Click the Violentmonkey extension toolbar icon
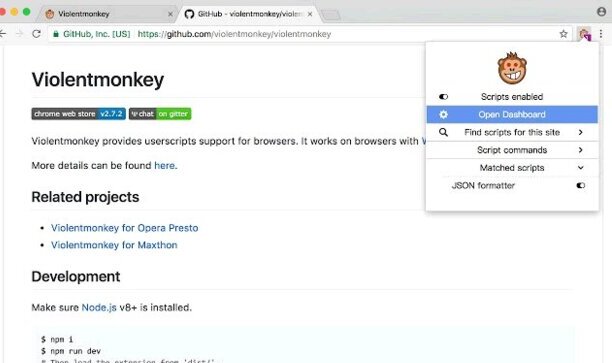 tap(584, 34)
